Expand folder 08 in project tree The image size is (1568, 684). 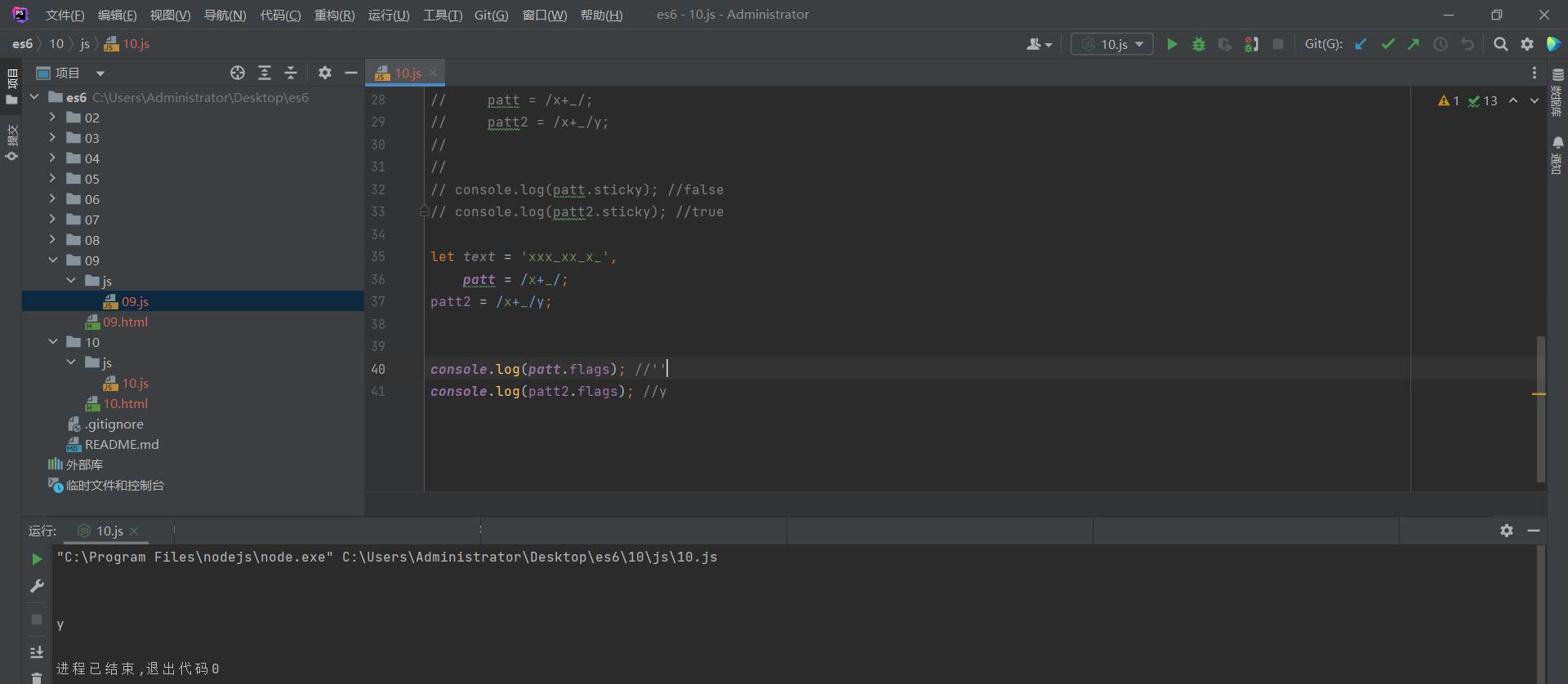52,240
